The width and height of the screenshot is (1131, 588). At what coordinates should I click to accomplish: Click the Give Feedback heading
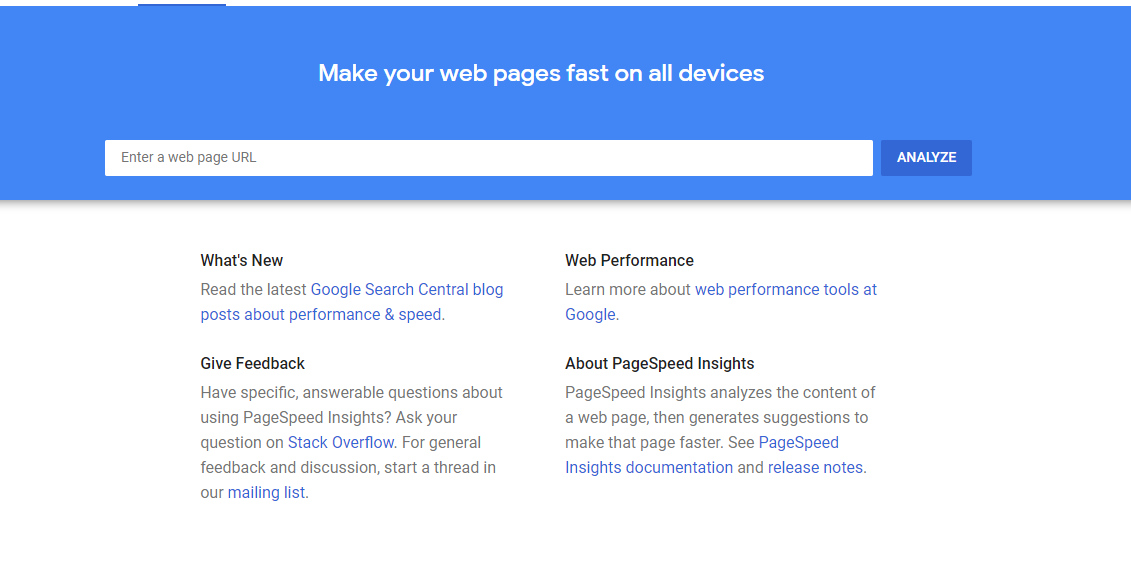[252, 364]
